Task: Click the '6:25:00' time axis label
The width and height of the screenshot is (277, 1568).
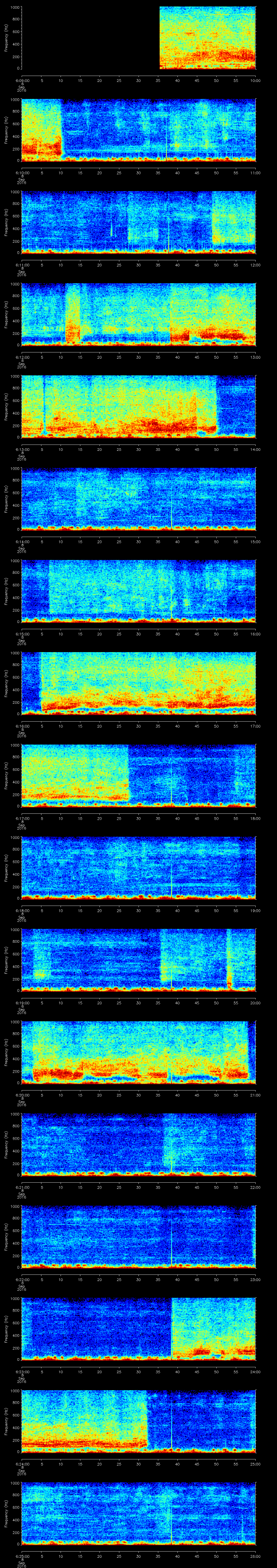Action: [22, 1556]
